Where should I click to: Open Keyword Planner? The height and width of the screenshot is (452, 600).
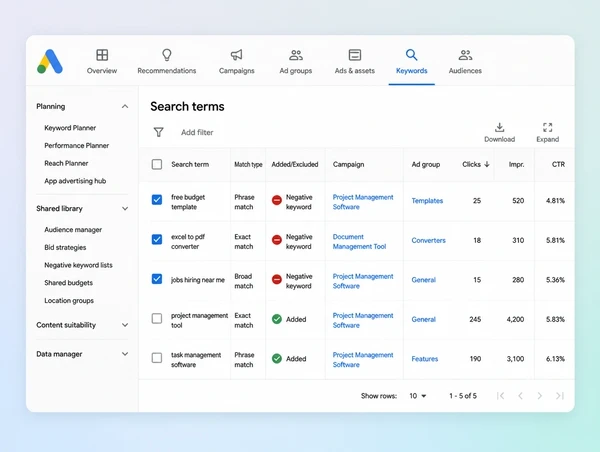coord(70,128)
